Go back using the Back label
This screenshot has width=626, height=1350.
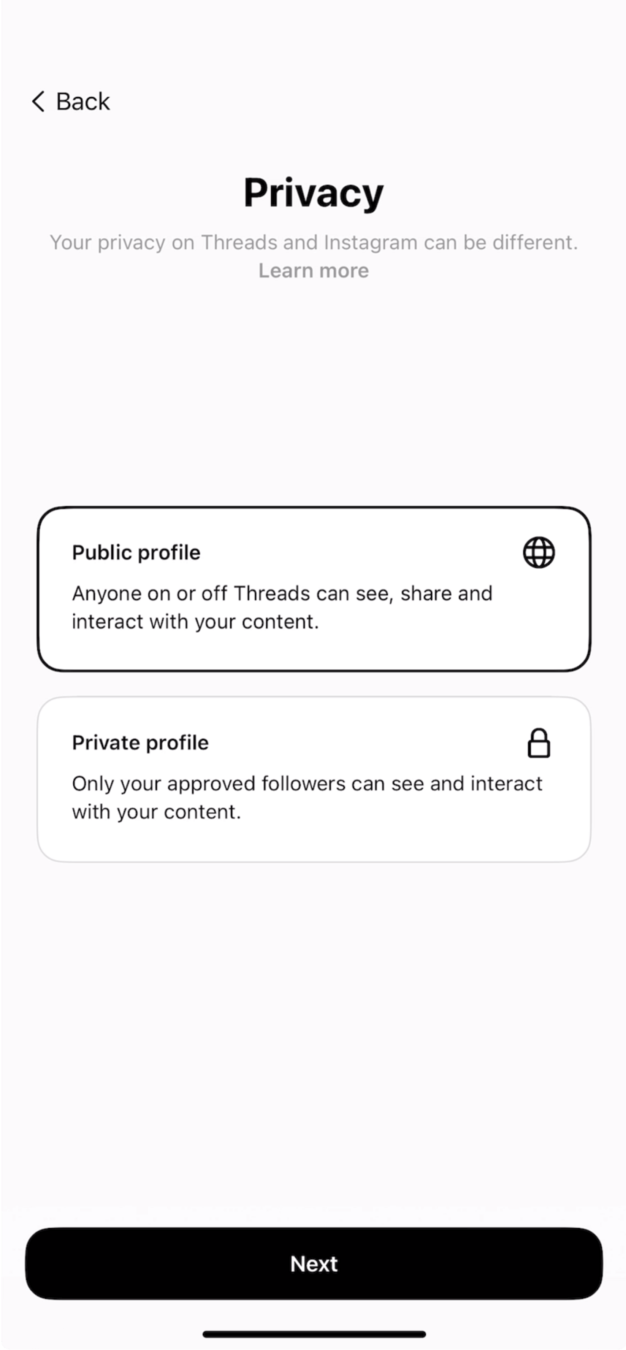(x=80, y=101)
